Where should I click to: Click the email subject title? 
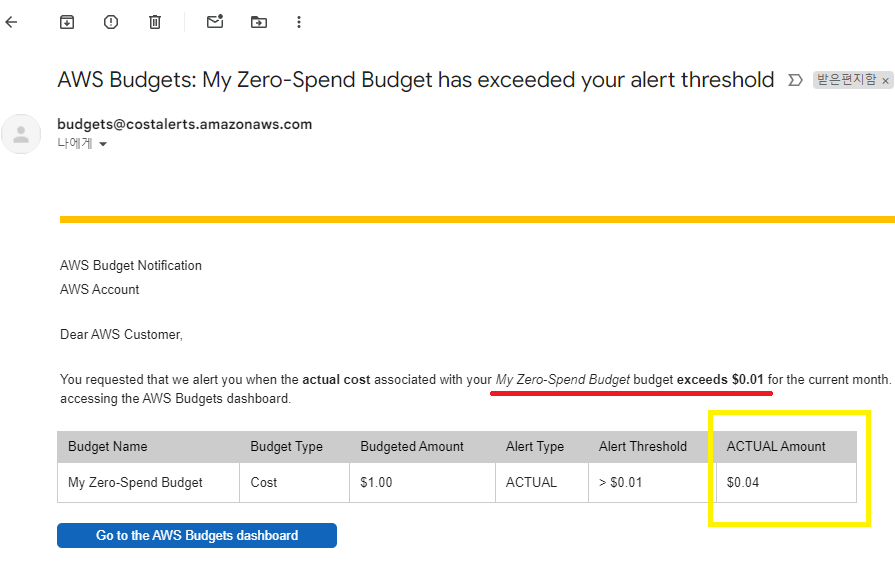coord(416,80)
